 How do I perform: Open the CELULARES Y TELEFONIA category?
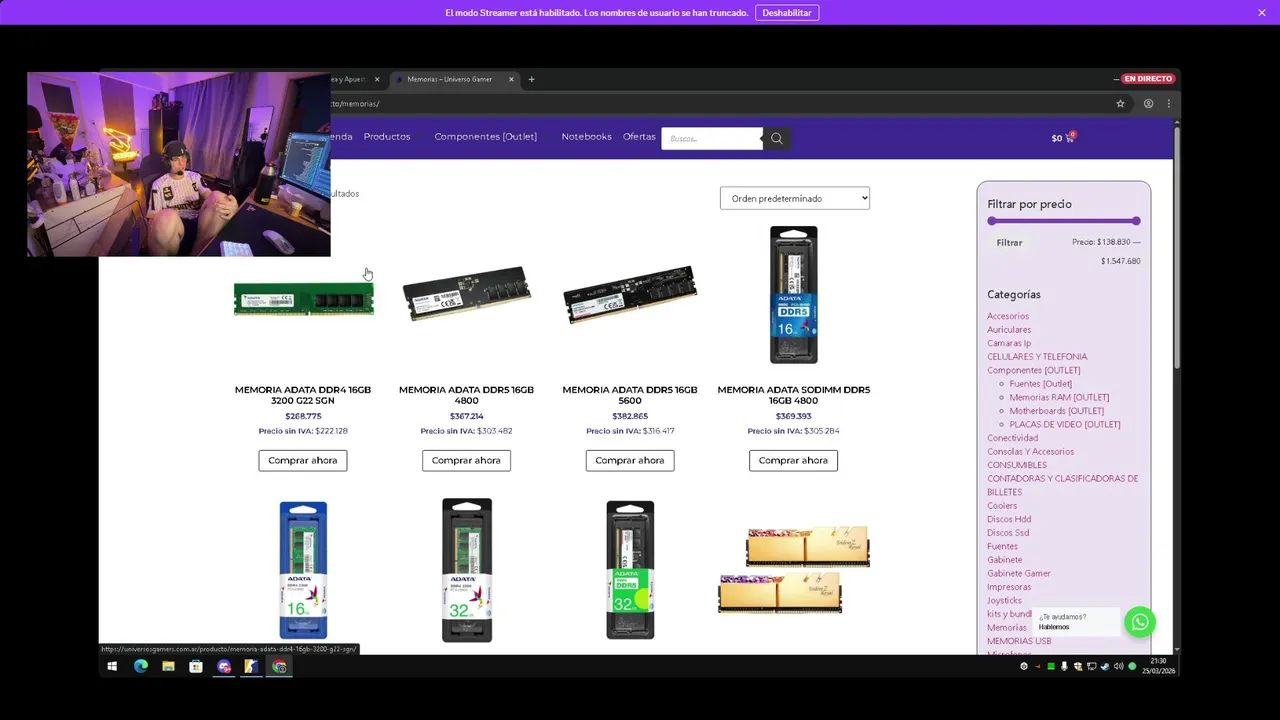(1037, 357)
